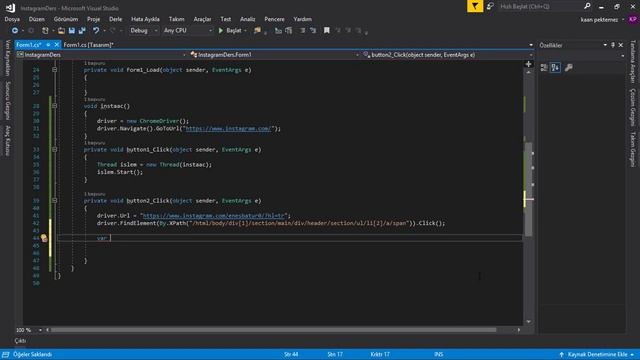Open the Proje menu

(x=93, y=19)
